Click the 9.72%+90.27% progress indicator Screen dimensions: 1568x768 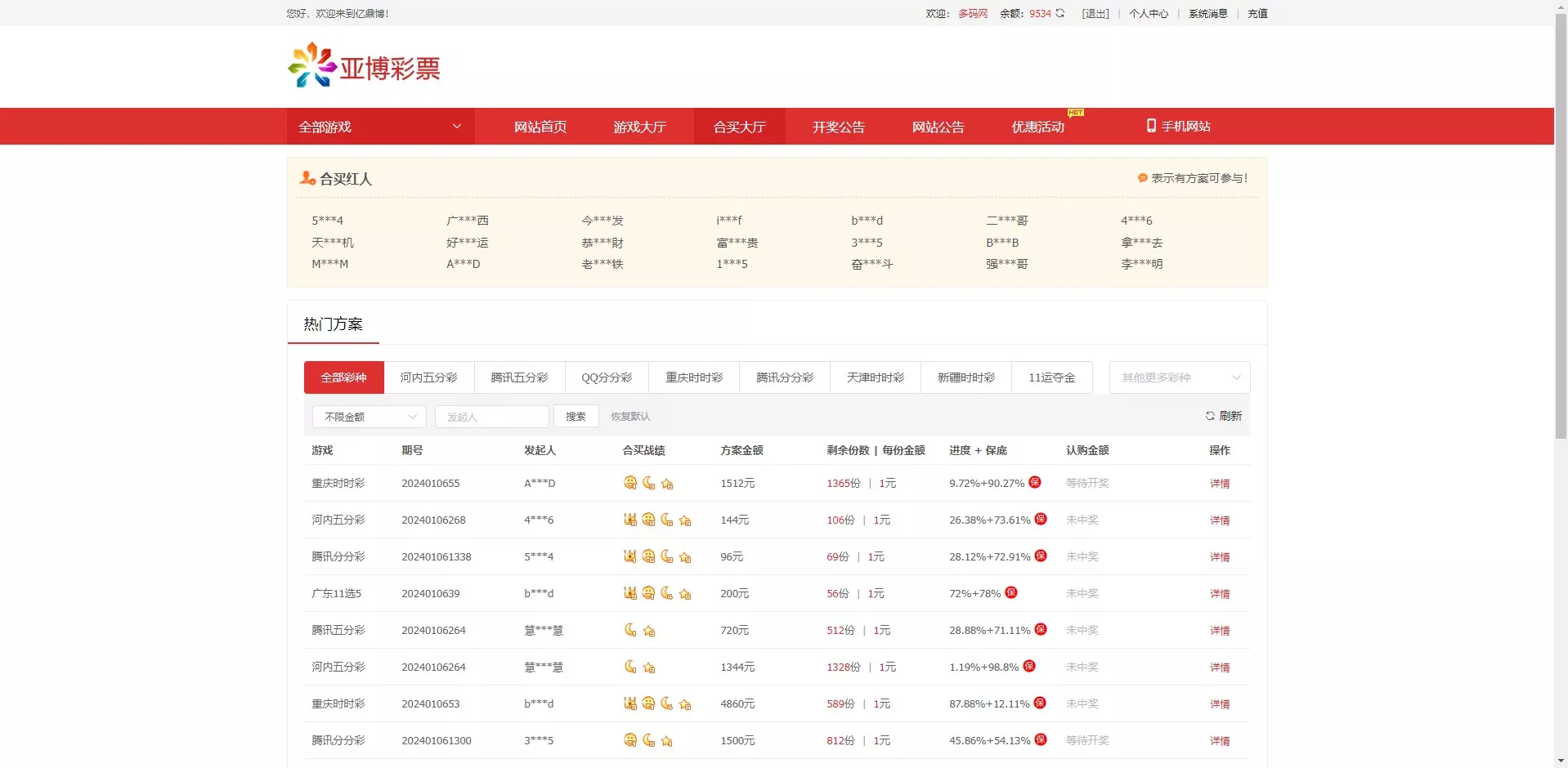click(986, 483)
